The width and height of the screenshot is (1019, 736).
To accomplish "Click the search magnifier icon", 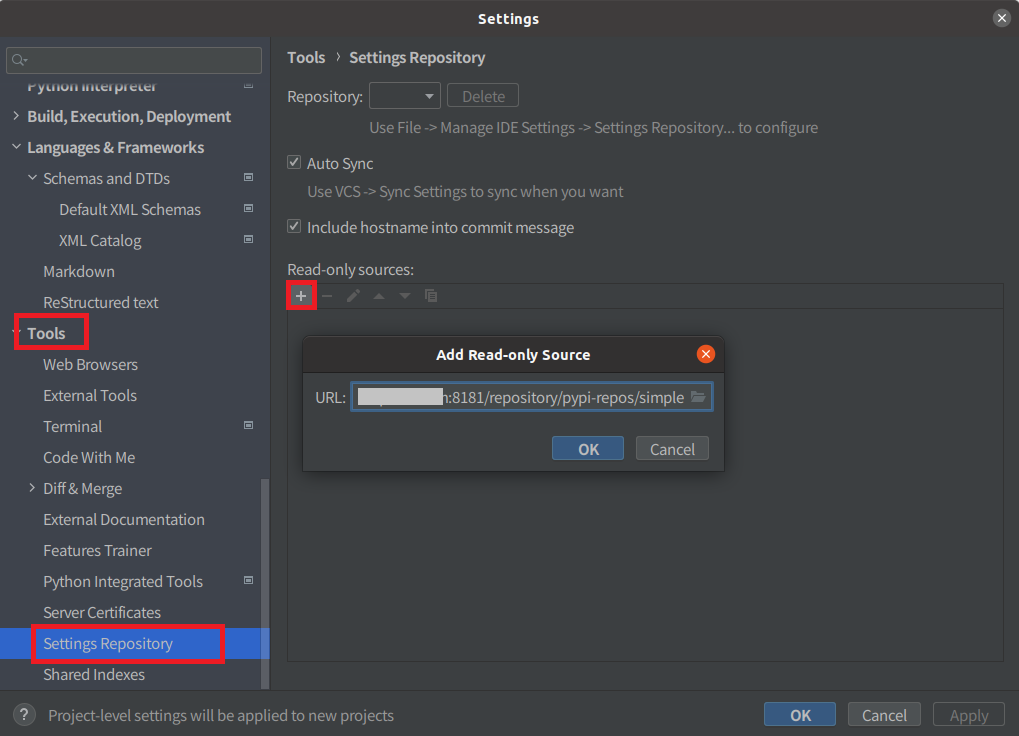I will (19, 60).
